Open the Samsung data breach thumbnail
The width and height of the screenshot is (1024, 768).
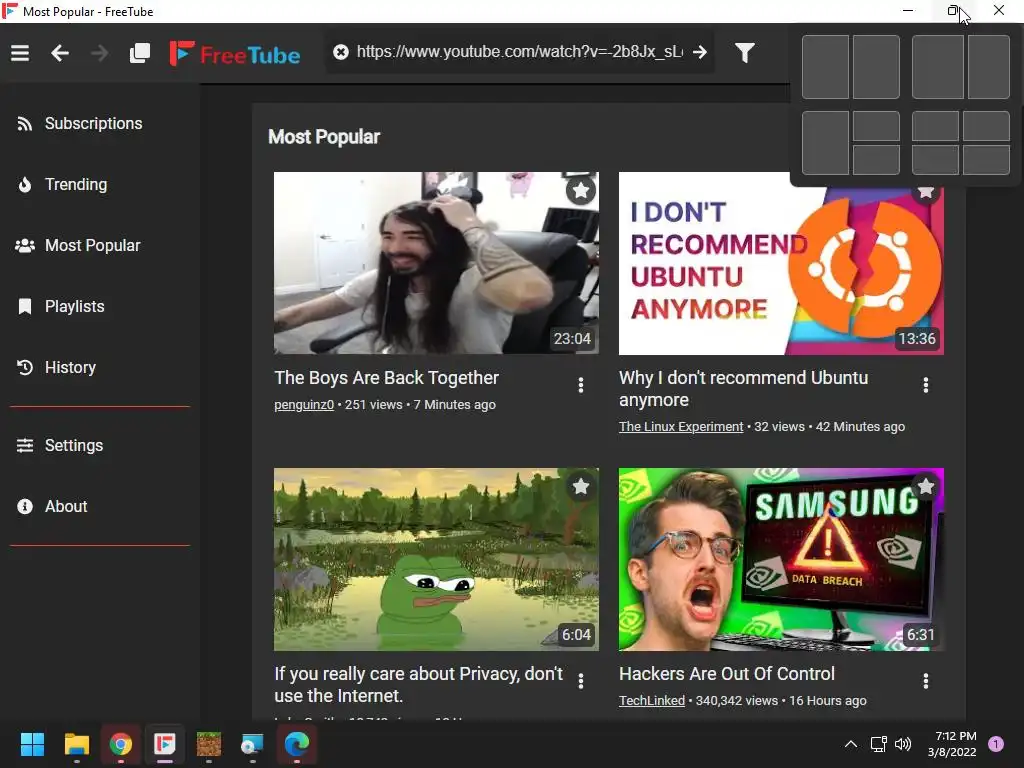point(781,559)
